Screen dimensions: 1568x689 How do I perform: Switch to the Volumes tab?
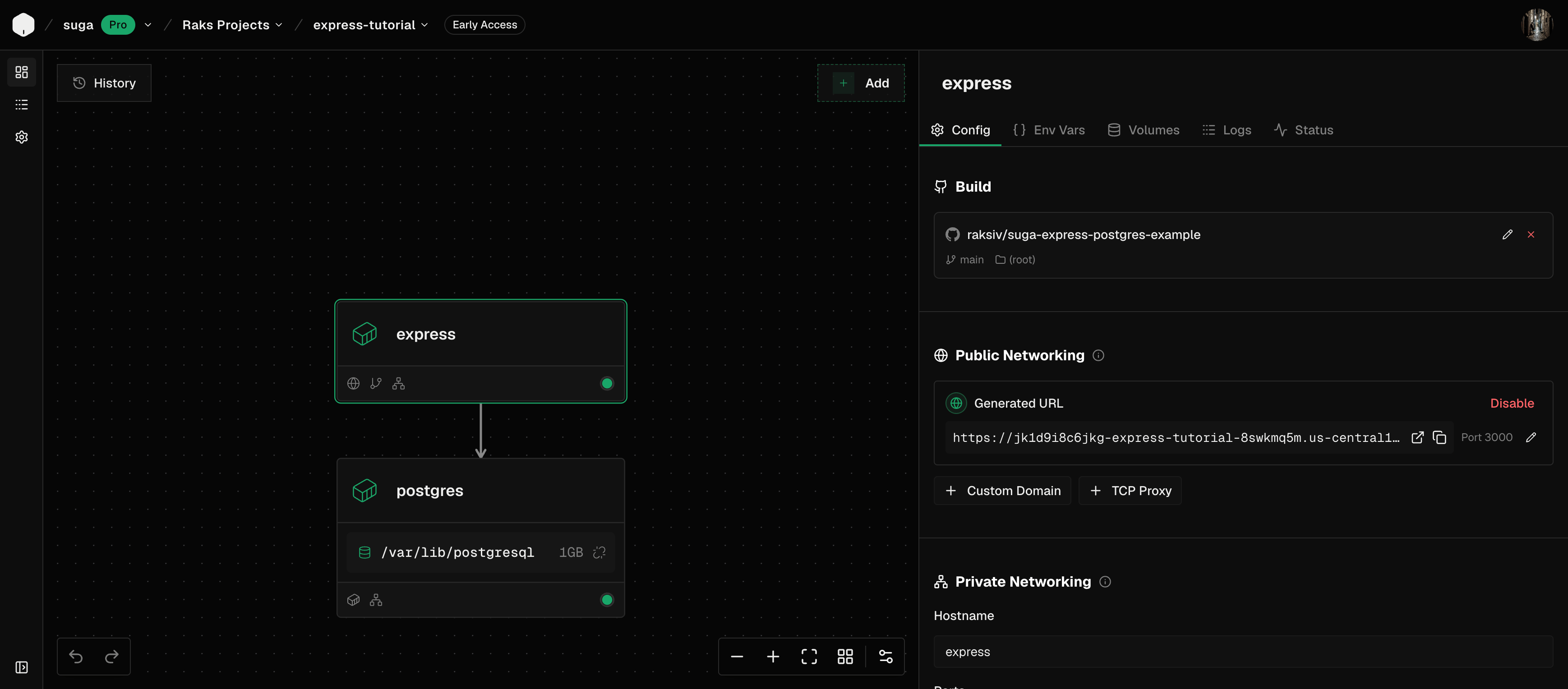tap(1143, 130)
